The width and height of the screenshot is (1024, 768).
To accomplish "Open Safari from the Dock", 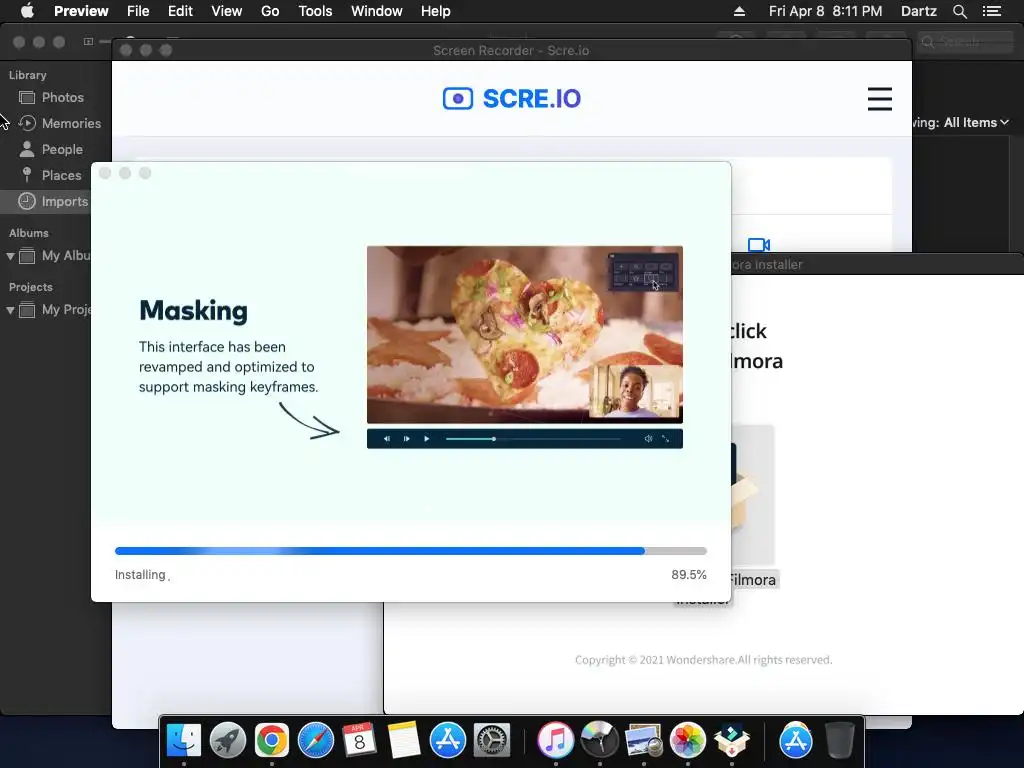I will coord(315,740).
